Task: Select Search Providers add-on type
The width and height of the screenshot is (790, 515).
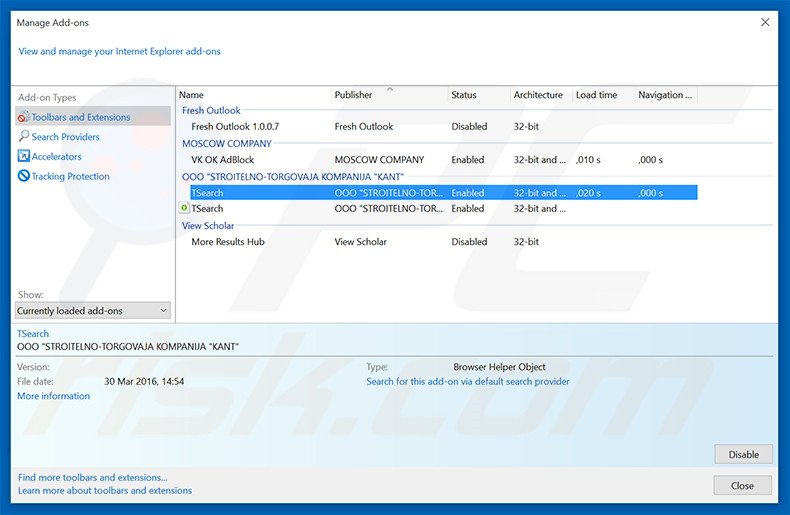Action: (65, 137)
